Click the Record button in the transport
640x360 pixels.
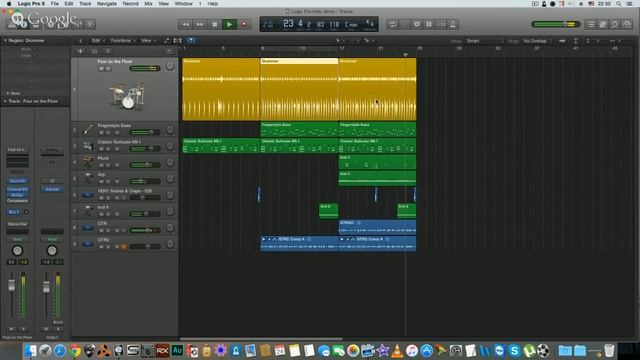pyautogui.click(x=244, y=24)
